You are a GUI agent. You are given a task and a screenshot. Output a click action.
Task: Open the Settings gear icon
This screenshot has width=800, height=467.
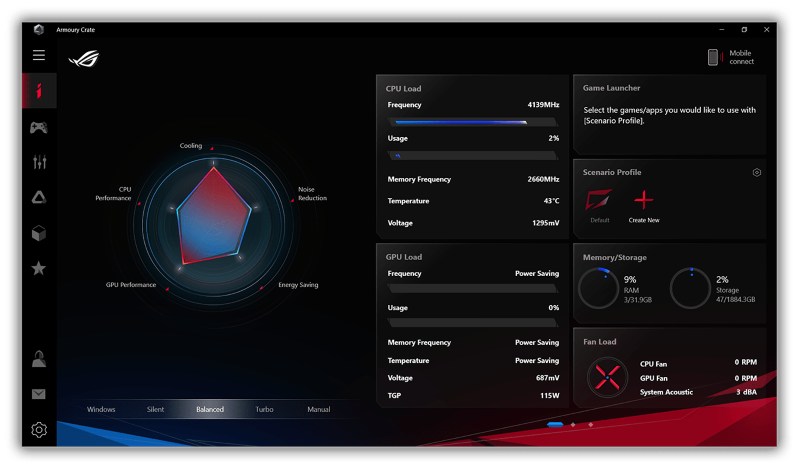[39, 430]
